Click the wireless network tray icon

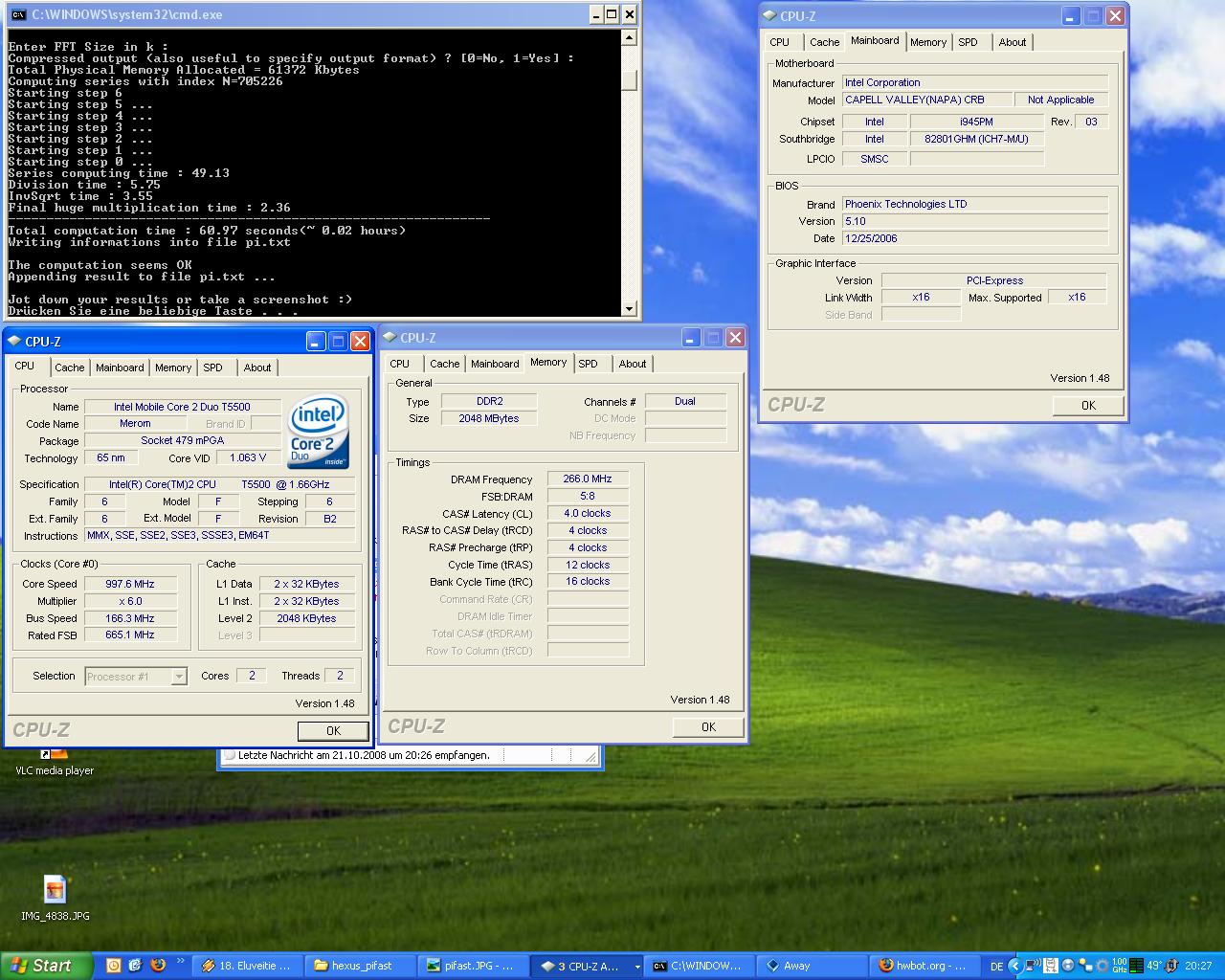tap(1034, 966)
